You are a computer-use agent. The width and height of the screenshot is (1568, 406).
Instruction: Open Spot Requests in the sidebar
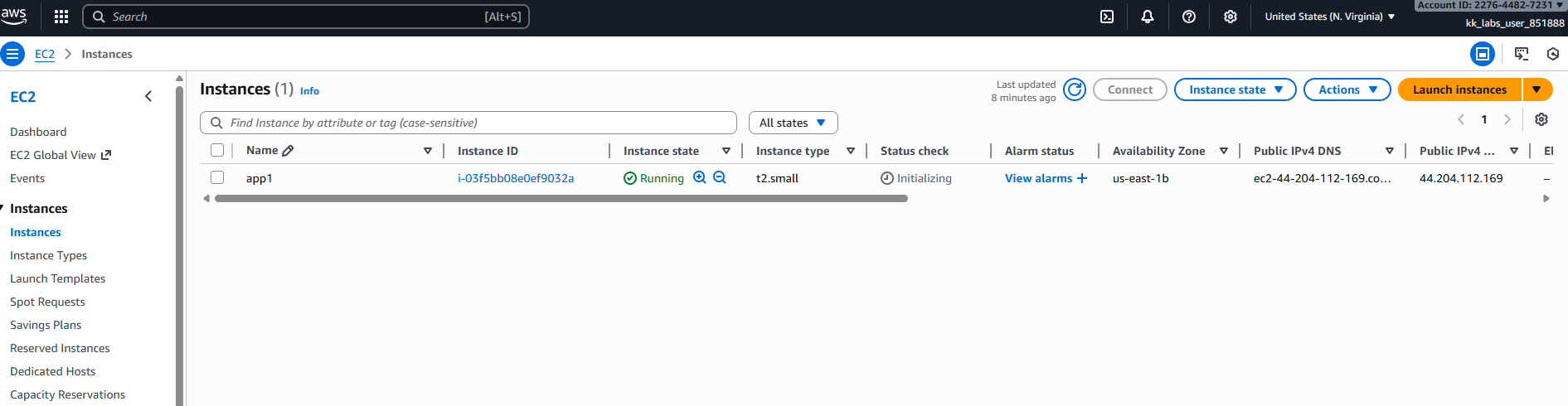click(47, 302)
